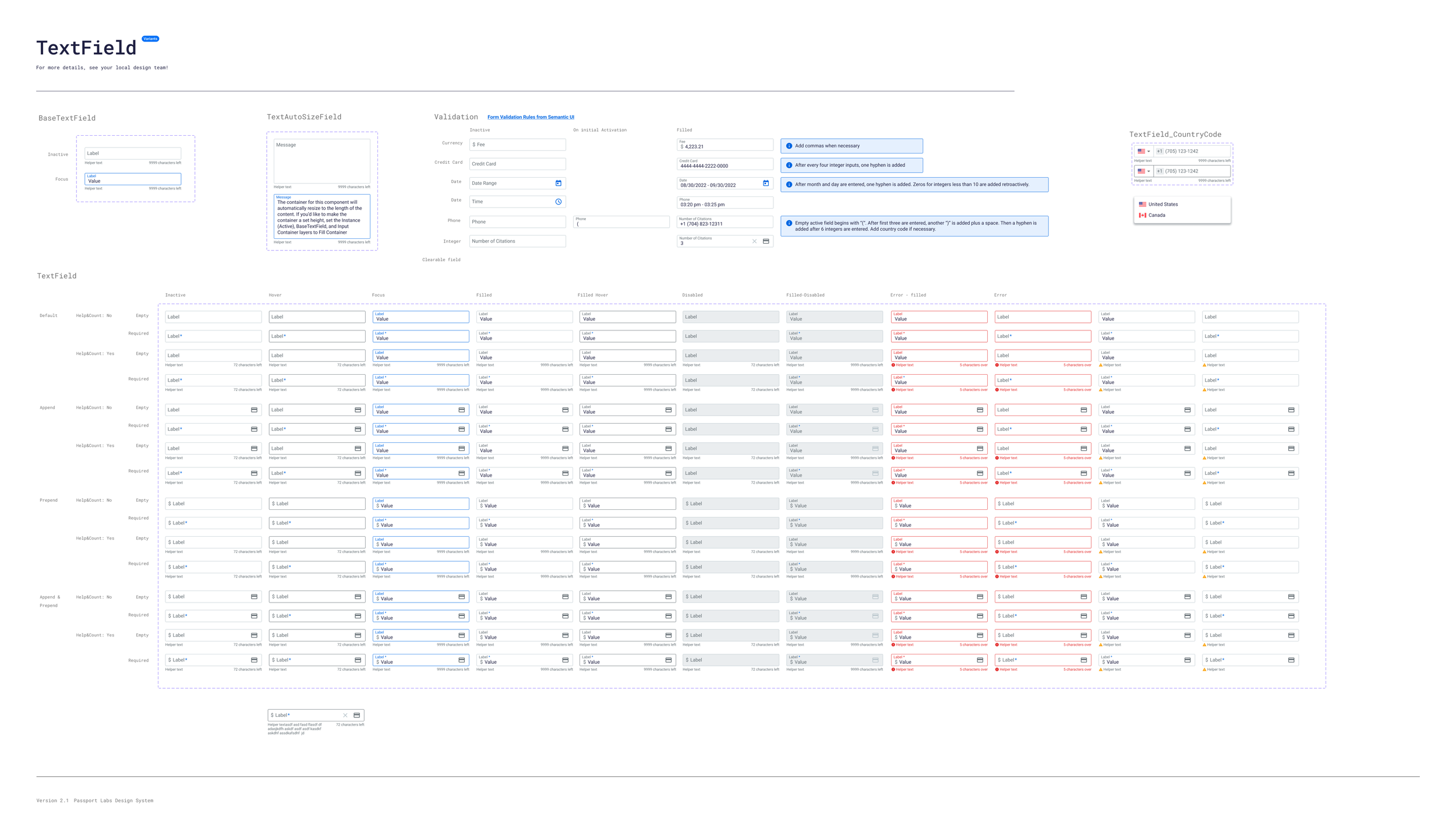Click the empty Message text area
Screen dimensions: 1456x824
tap(321, 161)
